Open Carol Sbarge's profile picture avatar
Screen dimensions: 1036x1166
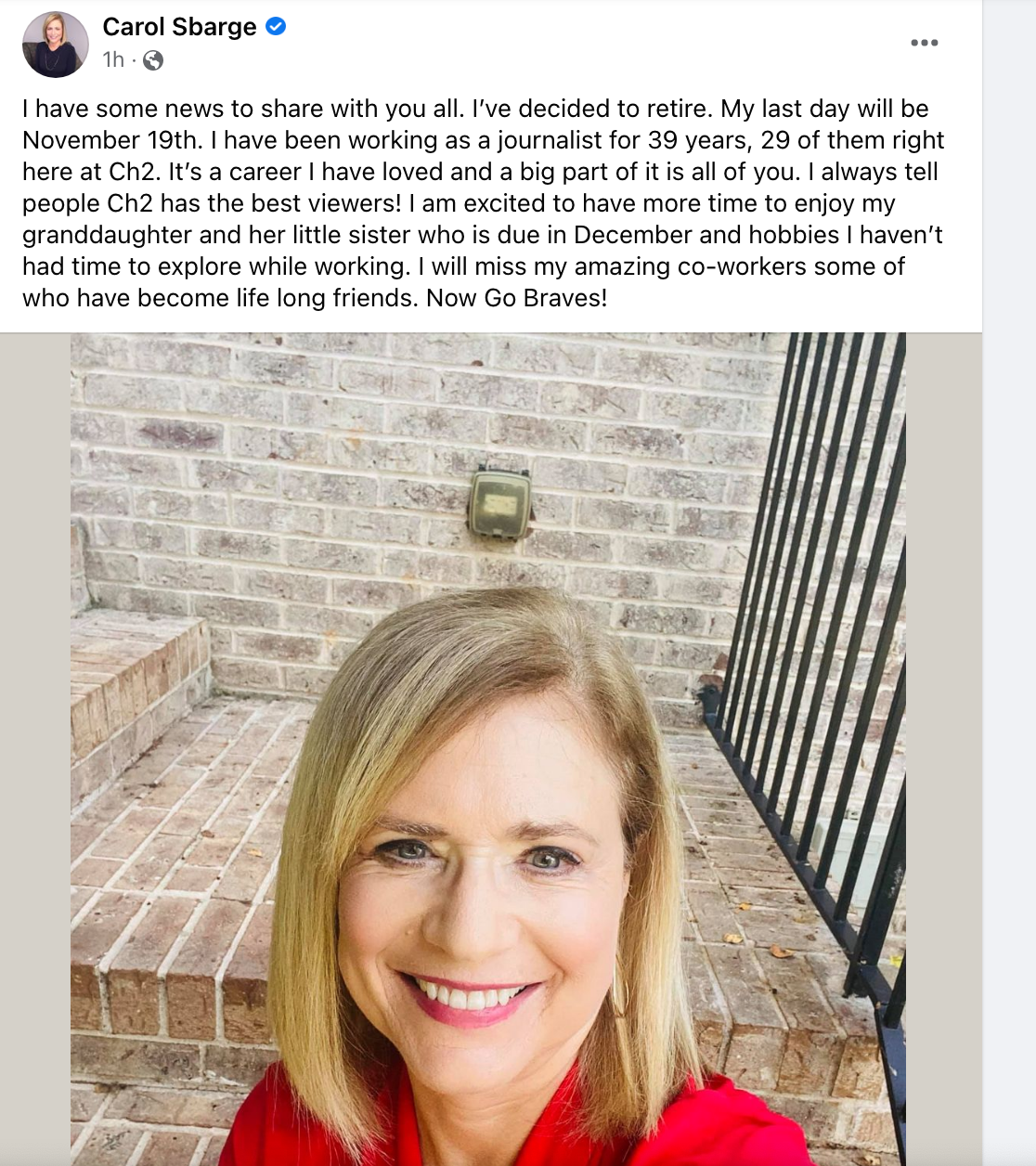(x=55, y=44)
